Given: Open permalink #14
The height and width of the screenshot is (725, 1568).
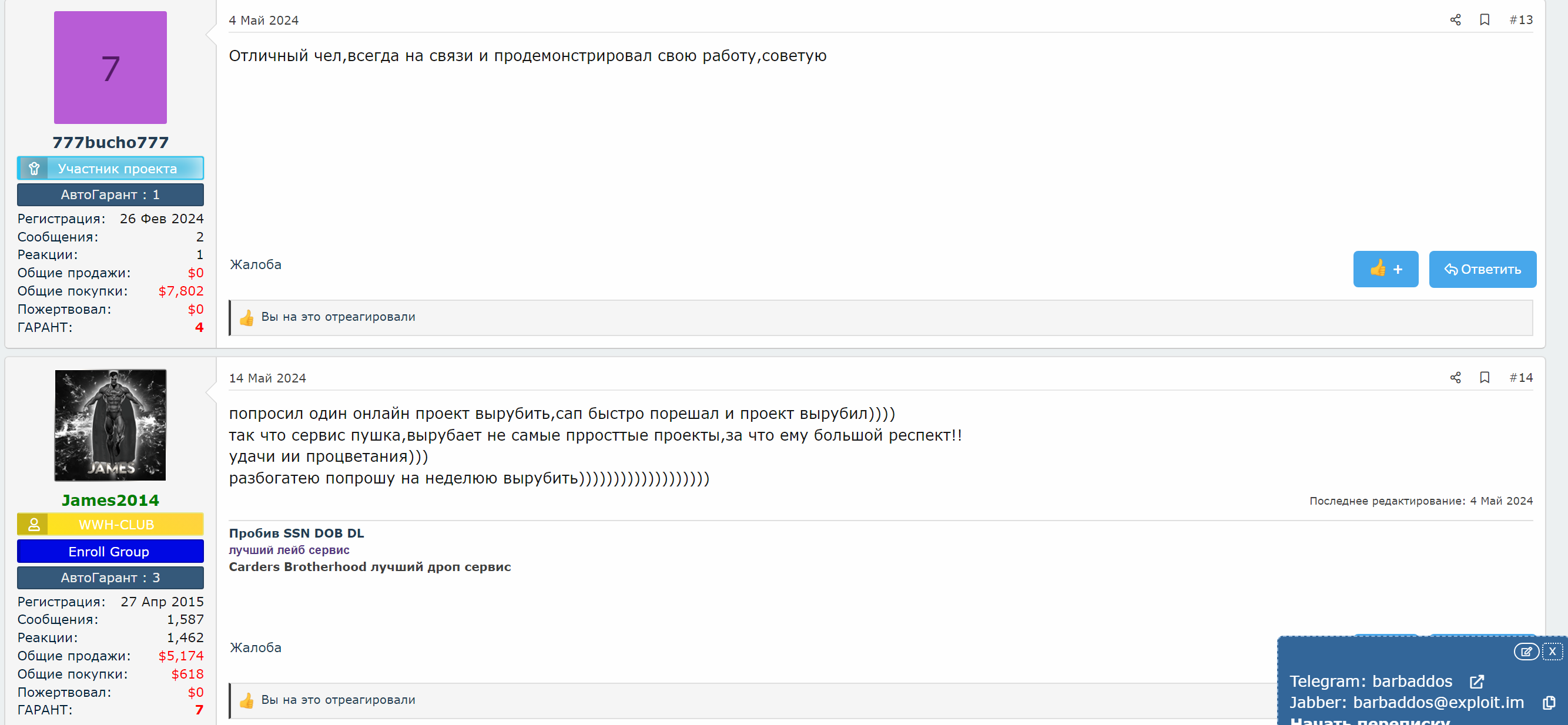Looking at the screenshot, I should [x=1520, y=377].
